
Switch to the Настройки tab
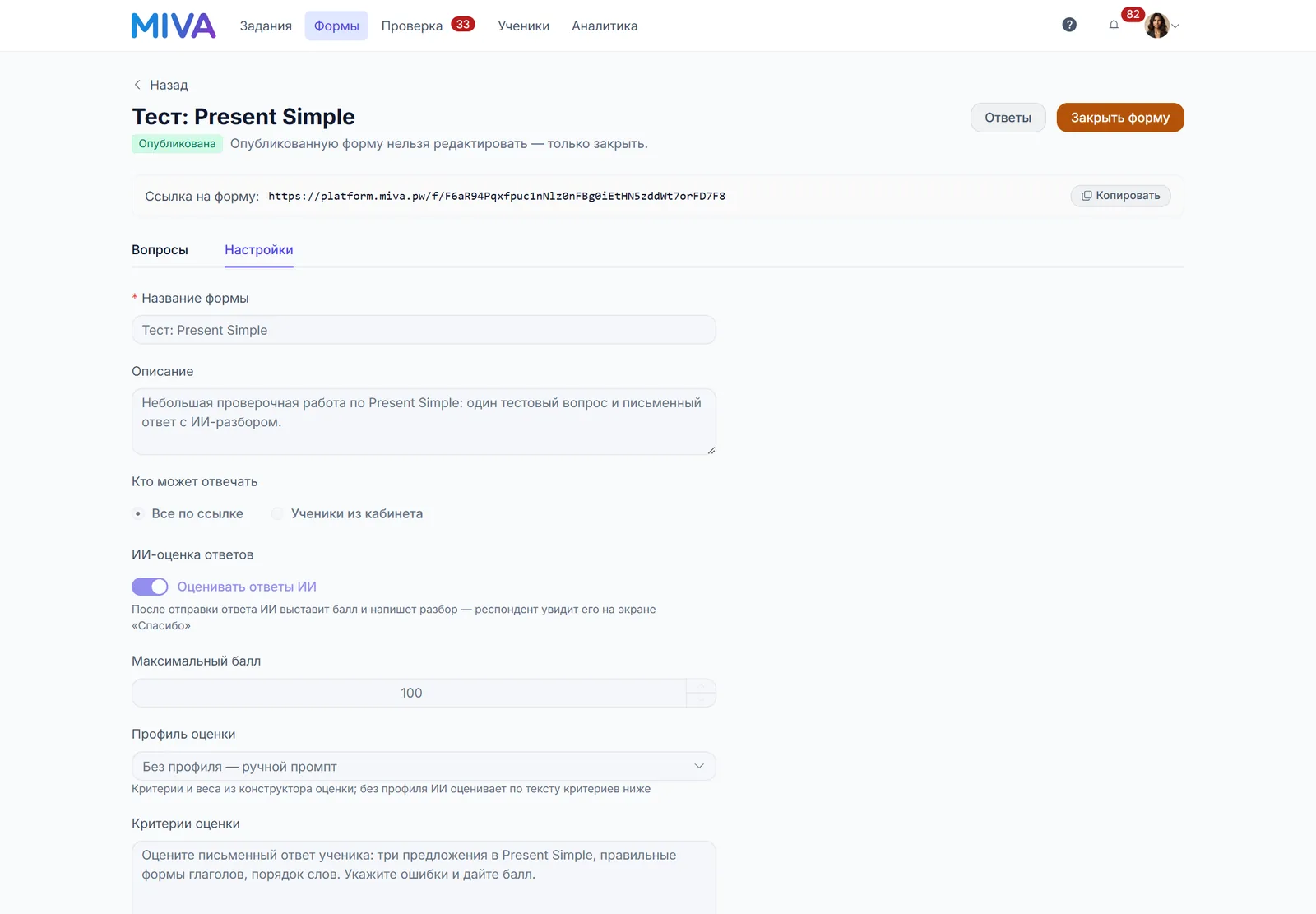point(259,250)
